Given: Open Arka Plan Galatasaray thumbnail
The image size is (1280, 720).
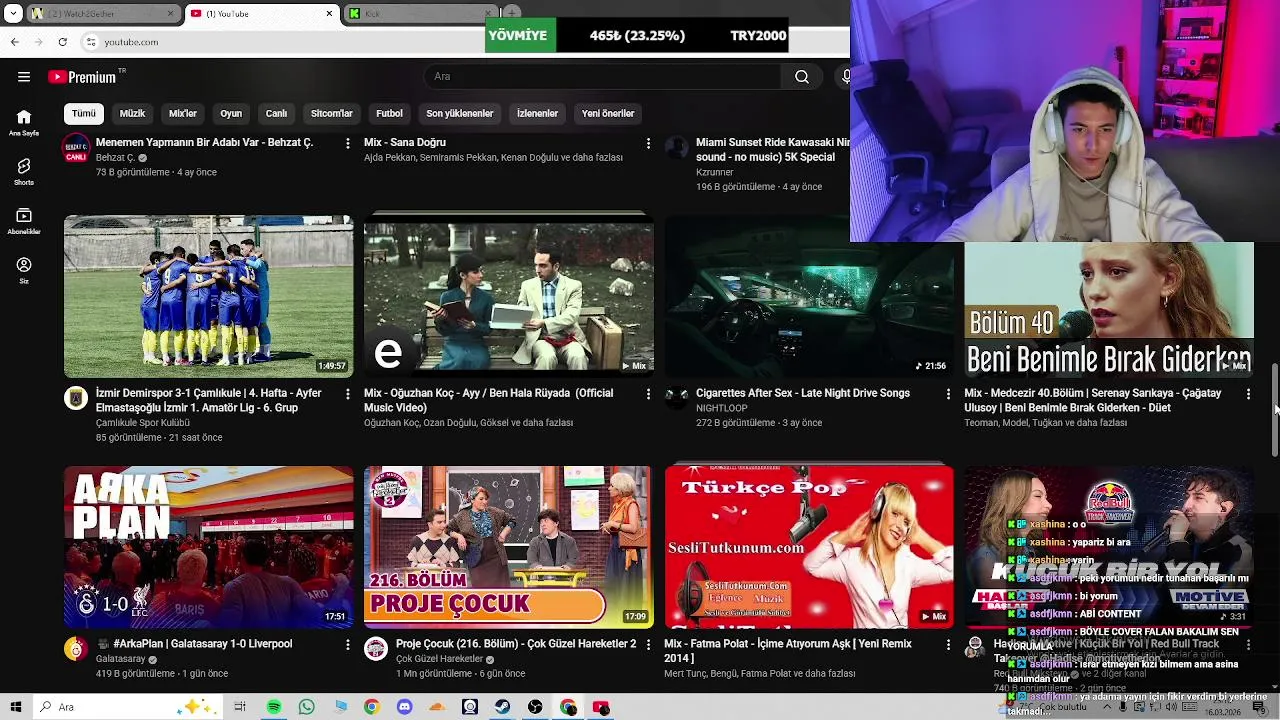Looking at the screenshot, I should pos(209,547).
